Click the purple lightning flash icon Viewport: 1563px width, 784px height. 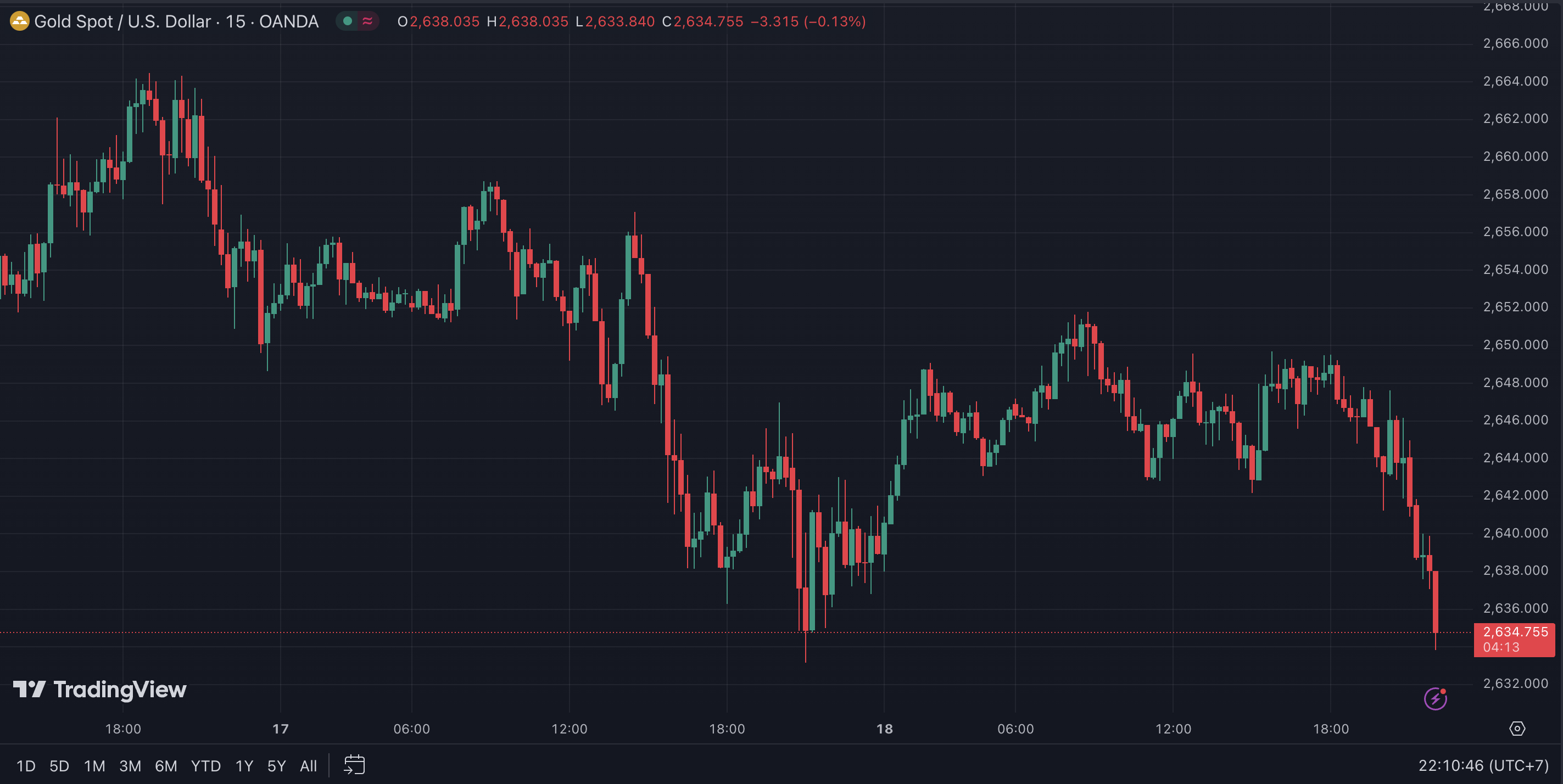[1435, 698]
